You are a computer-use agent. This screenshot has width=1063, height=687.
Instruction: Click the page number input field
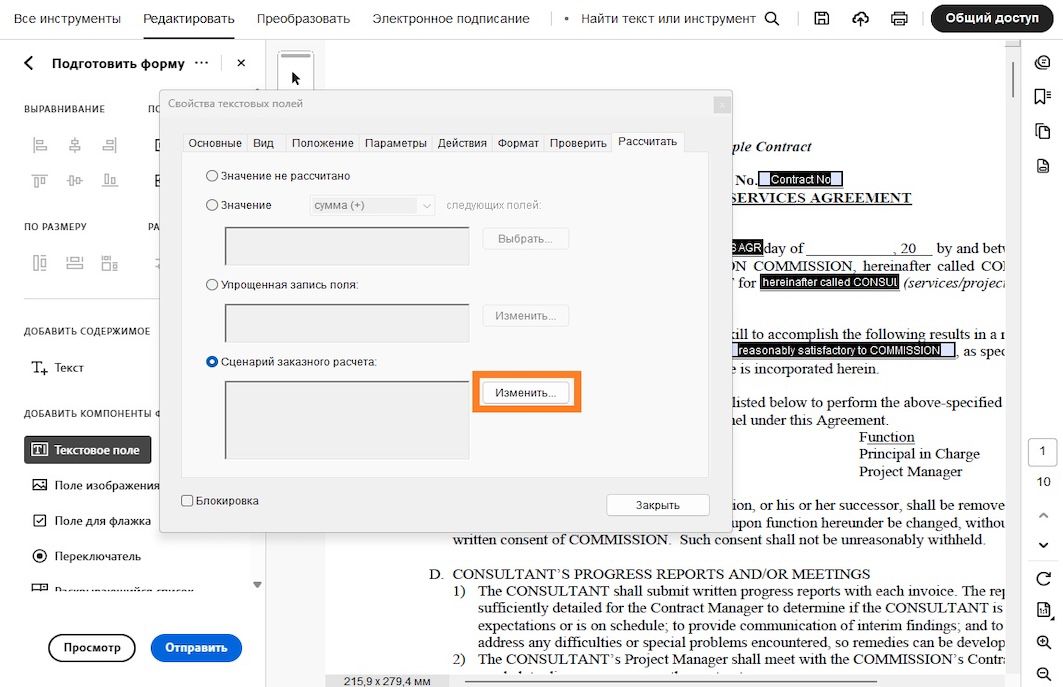pyautogui.click(x=1043, y=451)
